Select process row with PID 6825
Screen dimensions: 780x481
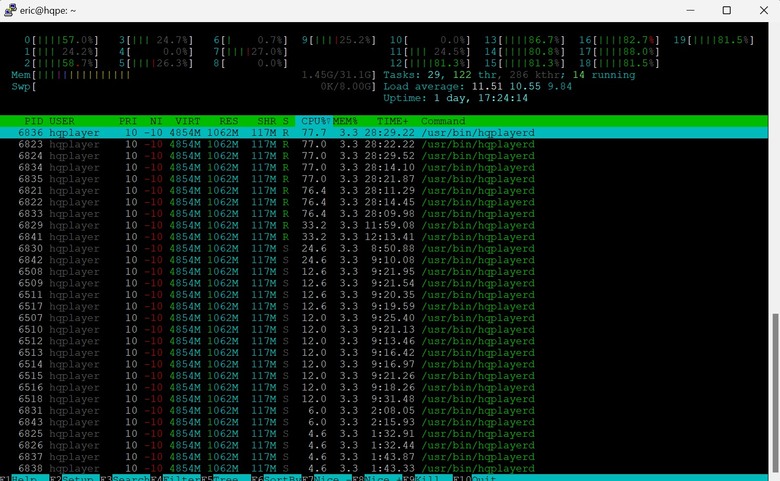pos(384,434)
